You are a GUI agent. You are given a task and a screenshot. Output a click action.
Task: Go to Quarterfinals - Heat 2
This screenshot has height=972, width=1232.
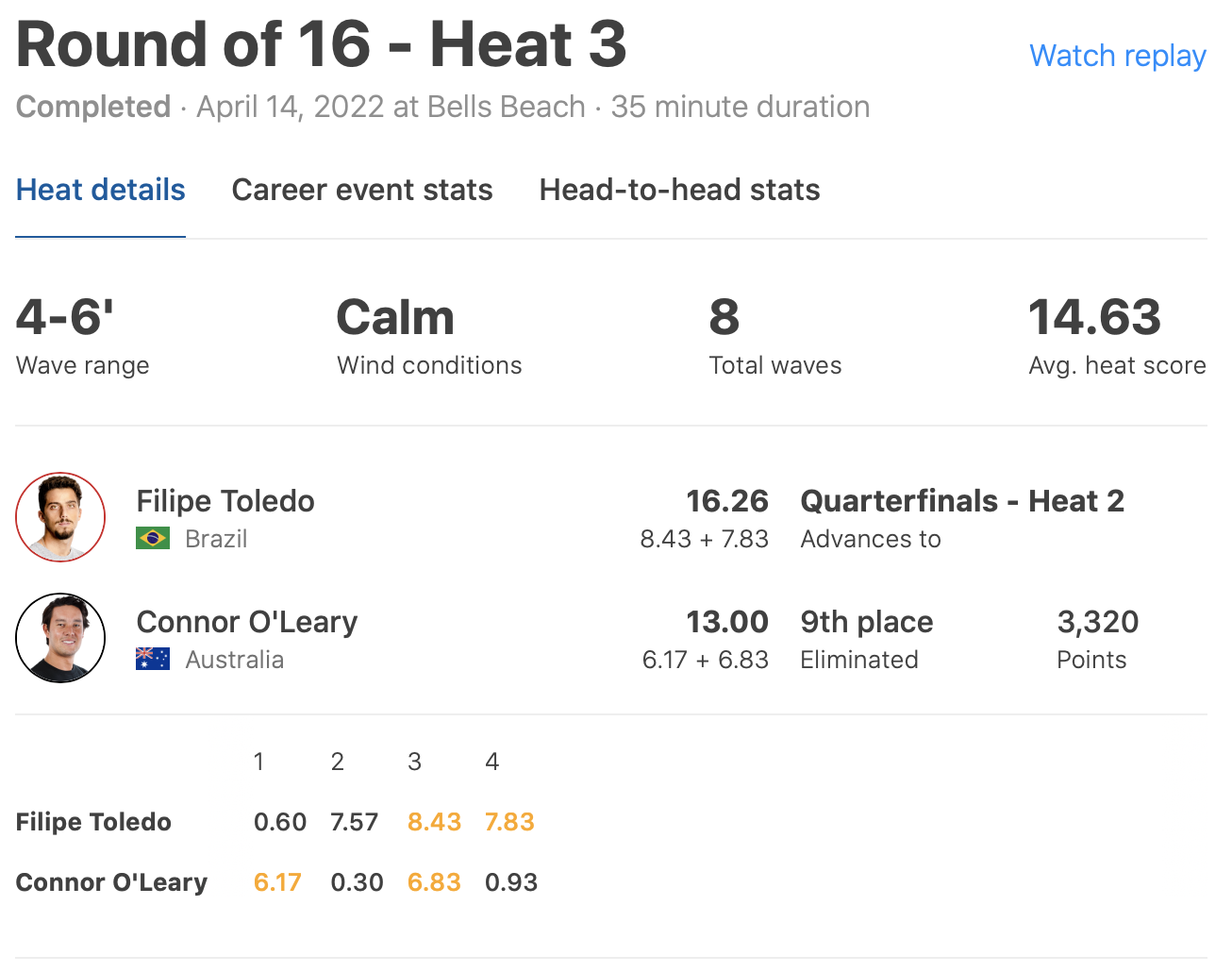(962, 501)
